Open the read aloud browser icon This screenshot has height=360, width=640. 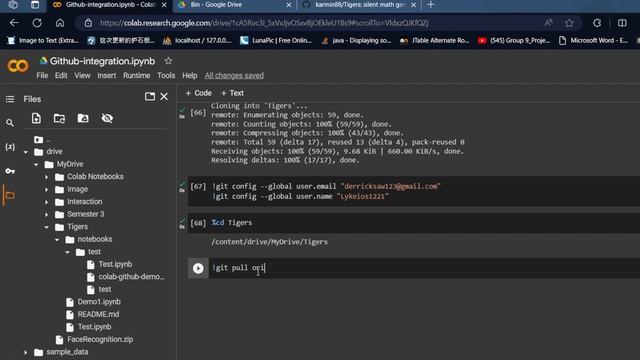coord(549,23)
